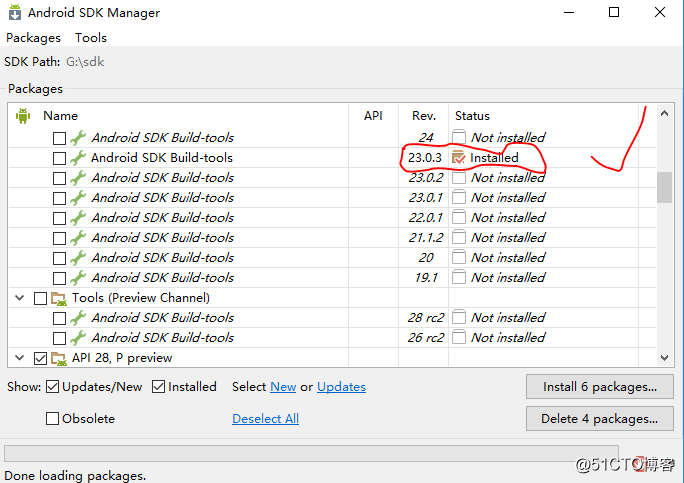Click not-installed status icon for 28 rc2
The image size is (684, 483).
[x=459, y=317]
